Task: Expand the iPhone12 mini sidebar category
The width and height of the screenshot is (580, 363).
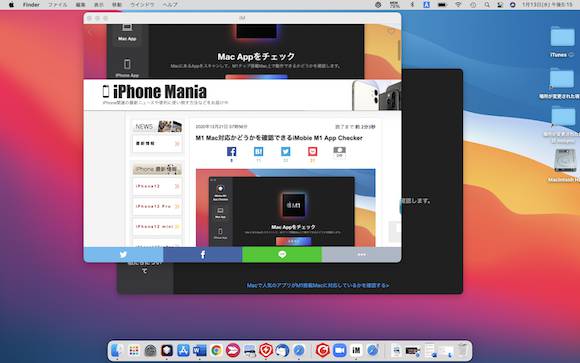Action: (x=157, y=226)
